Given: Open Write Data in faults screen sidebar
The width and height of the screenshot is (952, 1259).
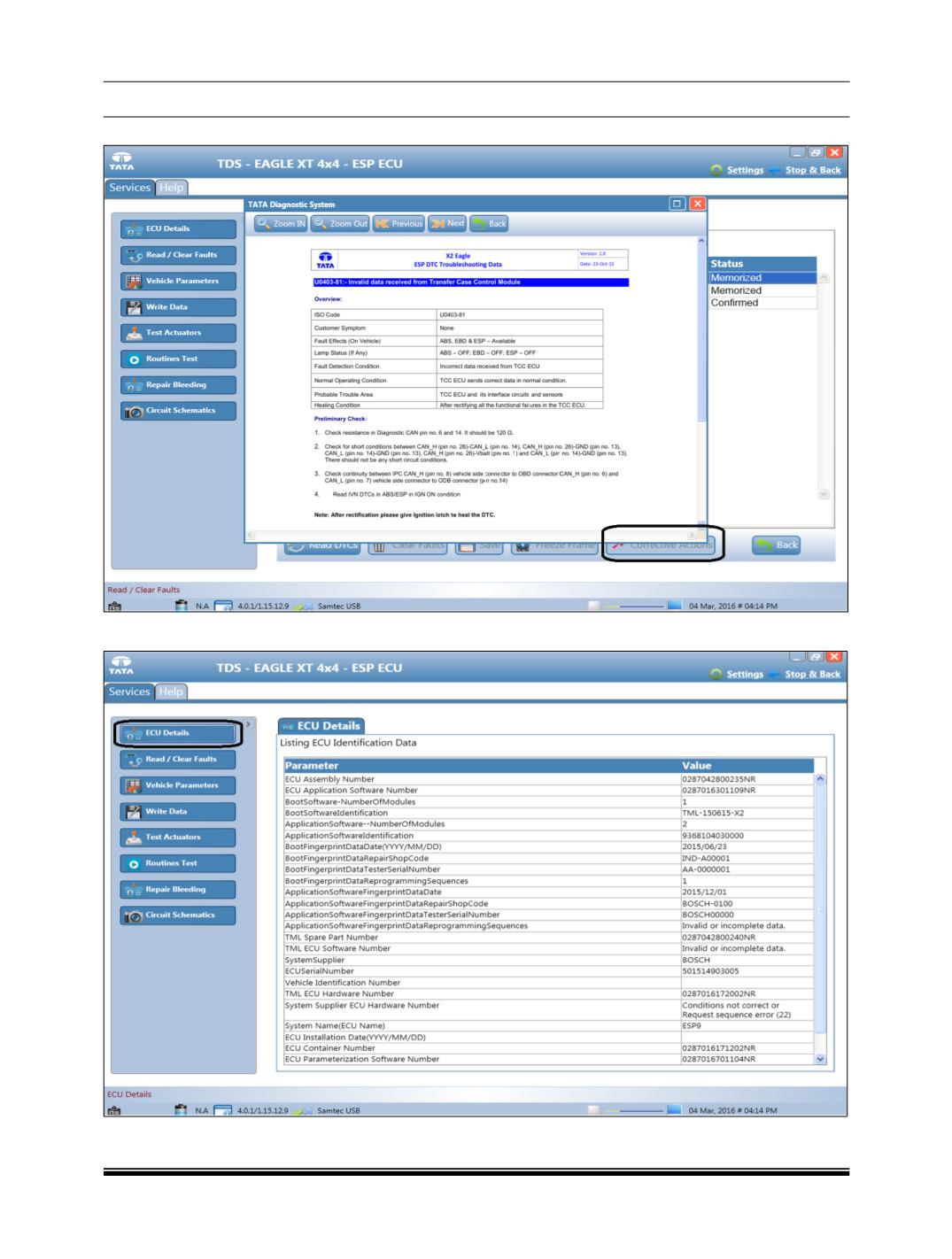Looking at the screenshot, I should pyautogui.click(x=178, y=307).
